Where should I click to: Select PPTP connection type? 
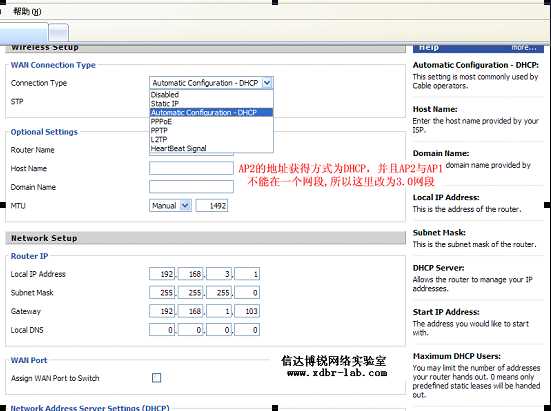[211, 130]
